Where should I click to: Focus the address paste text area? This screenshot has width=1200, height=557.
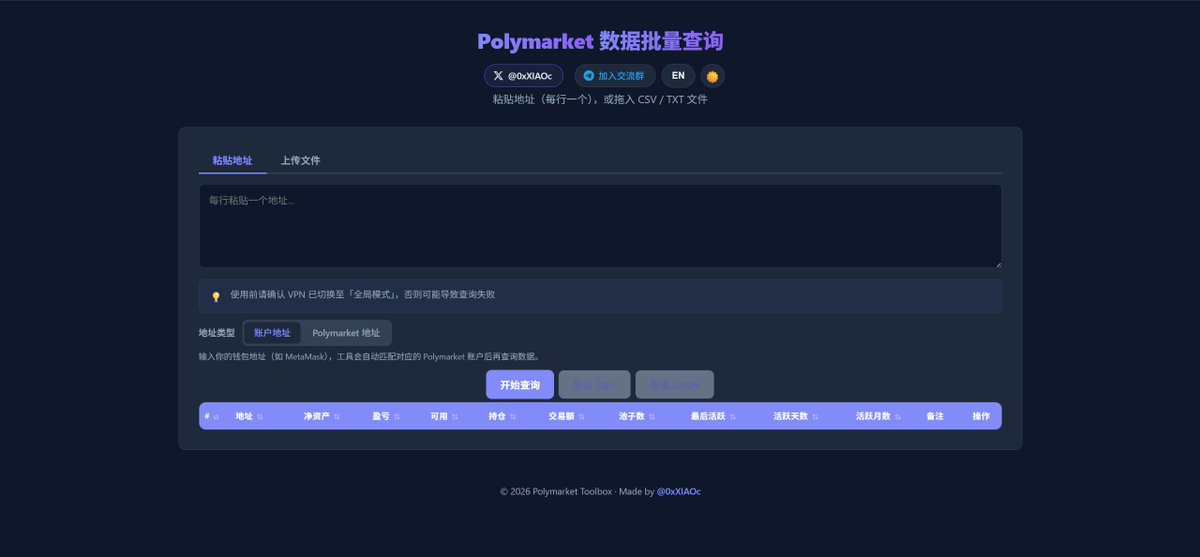[x=600, y=226]
